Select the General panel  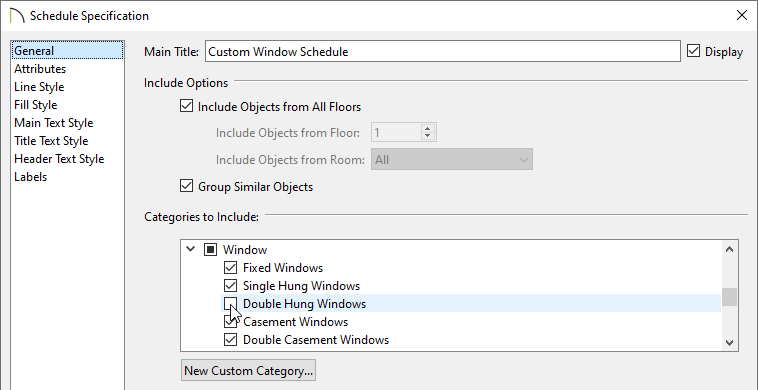(68, 51)
